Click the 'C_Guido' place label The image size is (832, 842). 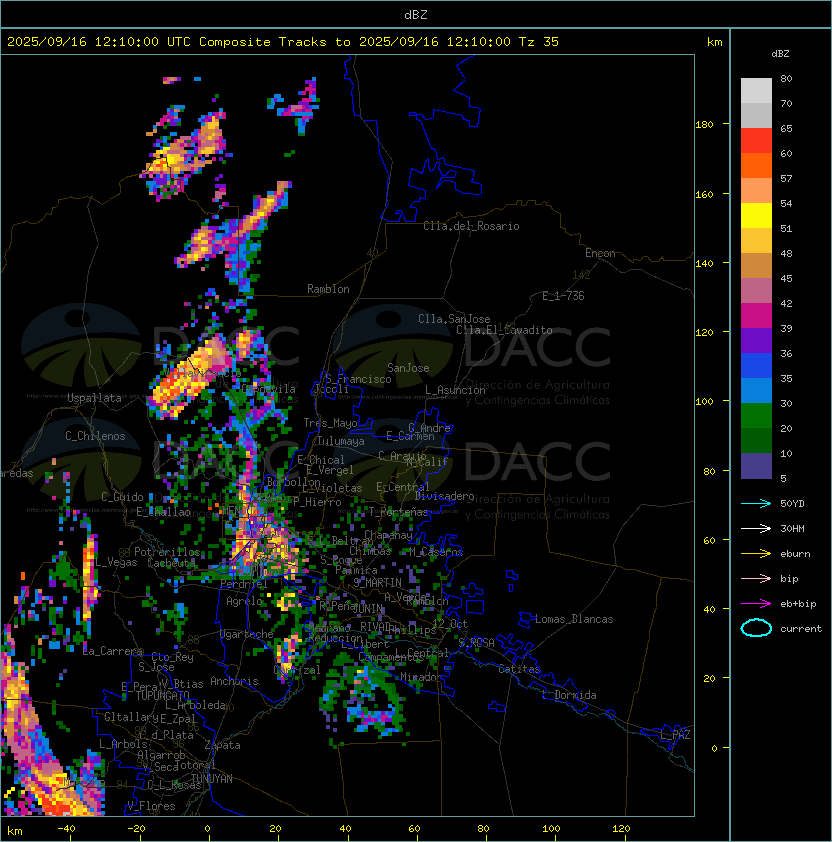pos(122,497)
